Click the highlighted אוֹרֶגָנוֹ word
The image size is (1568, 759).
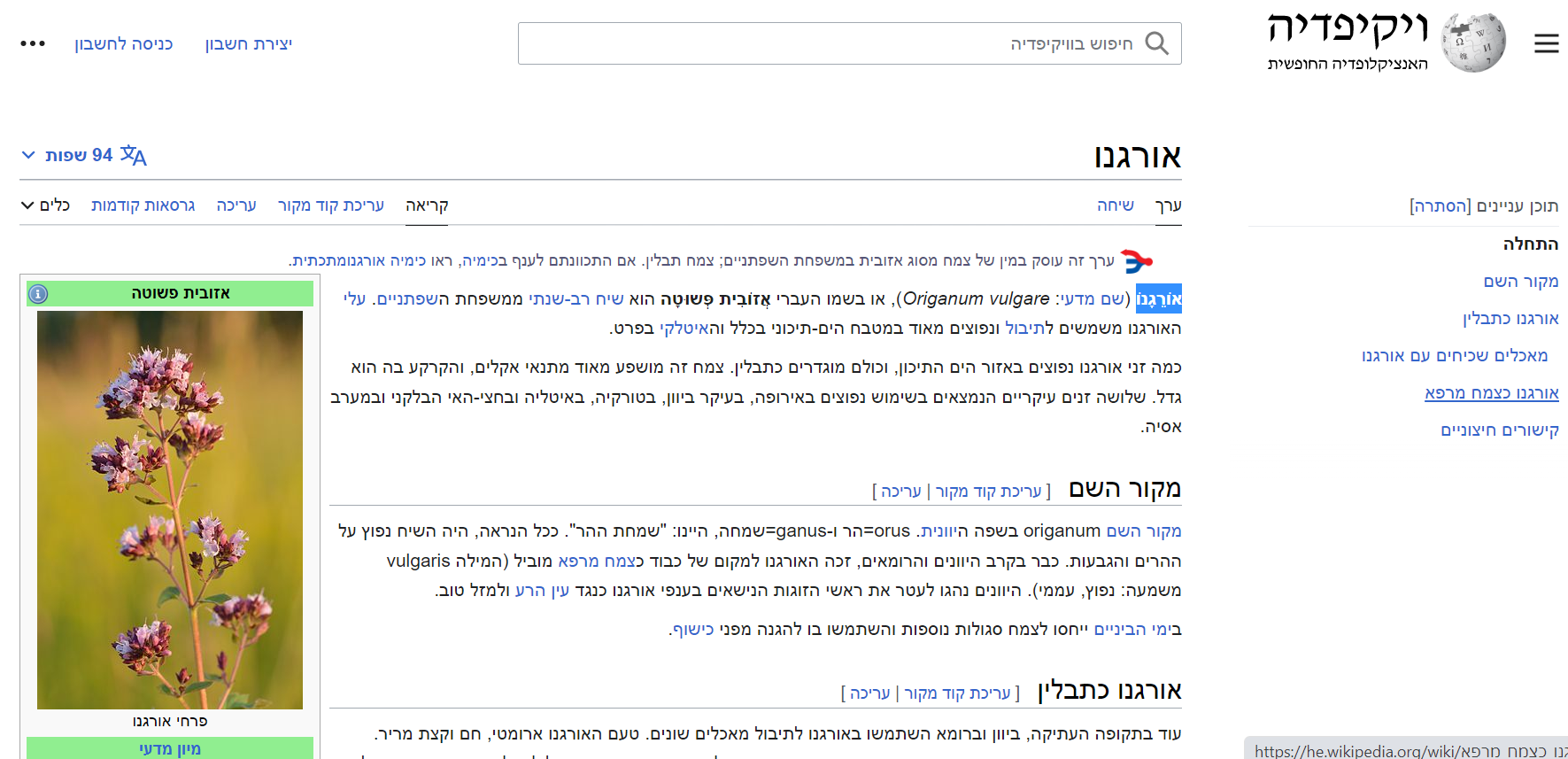(x=1159, y=299)
